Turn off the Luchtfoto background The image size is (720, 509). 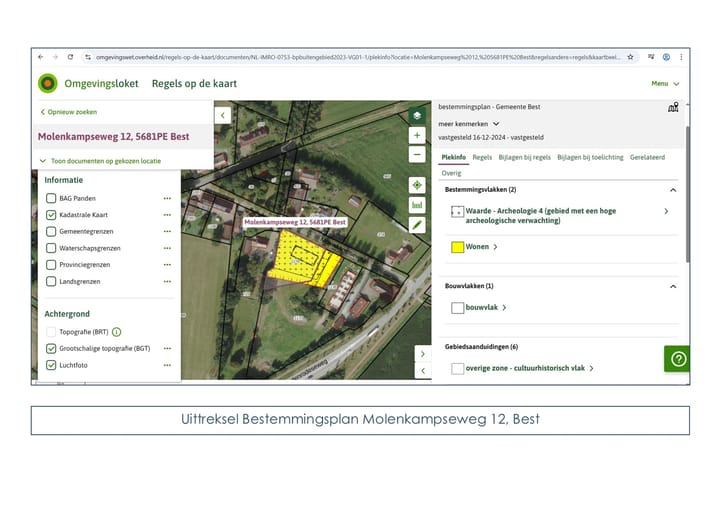[x=51, y=365]
